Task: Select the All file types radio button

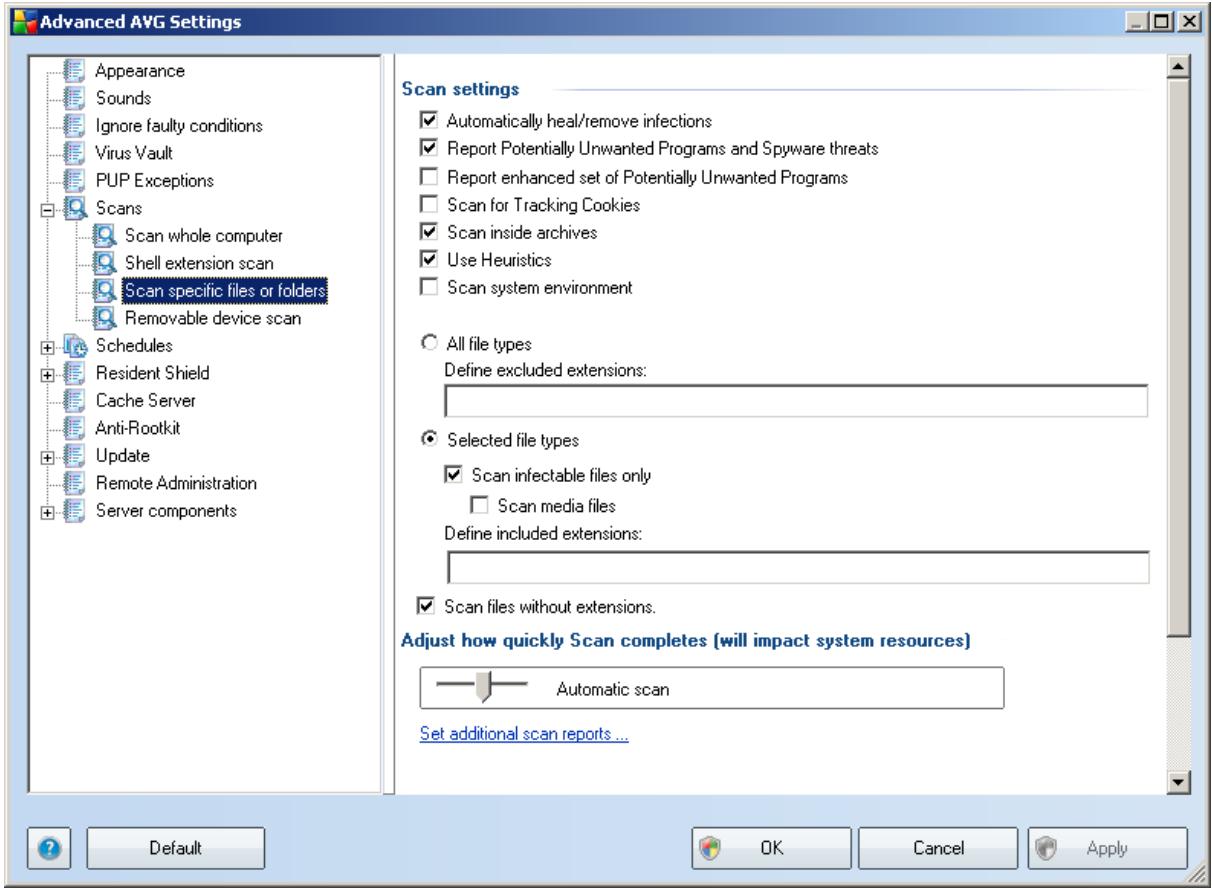Action: point(428,344)
